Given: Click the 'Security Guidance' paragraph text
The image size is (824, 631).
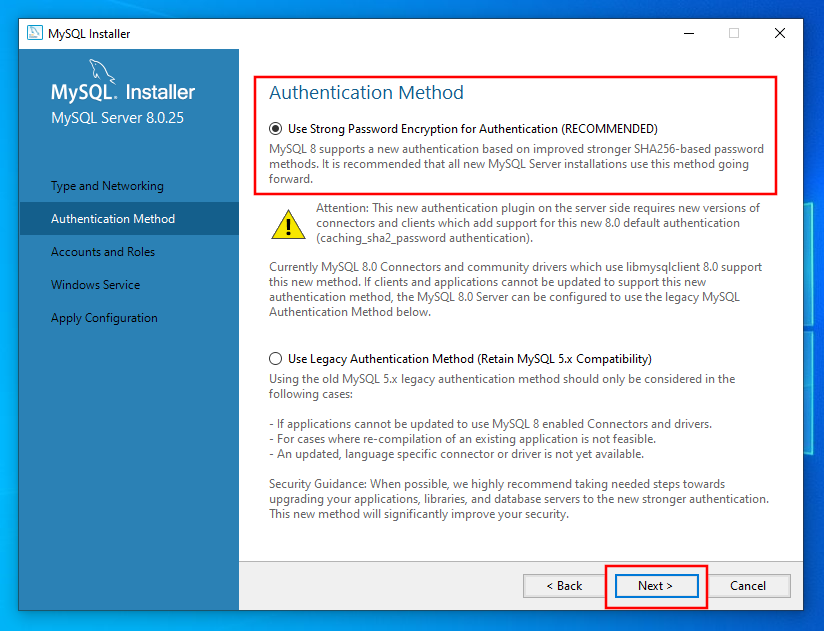Looking at the screenshot, I should 519,499.
